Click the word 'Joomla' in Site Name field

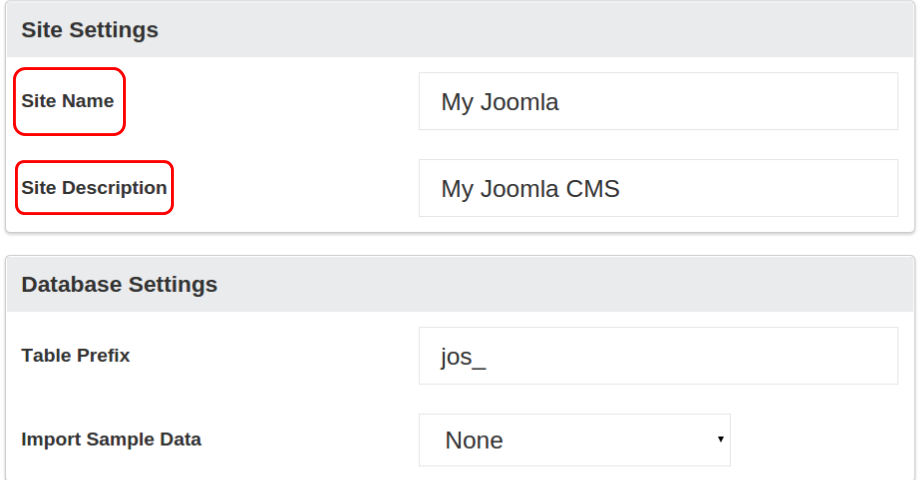point(520,102)
